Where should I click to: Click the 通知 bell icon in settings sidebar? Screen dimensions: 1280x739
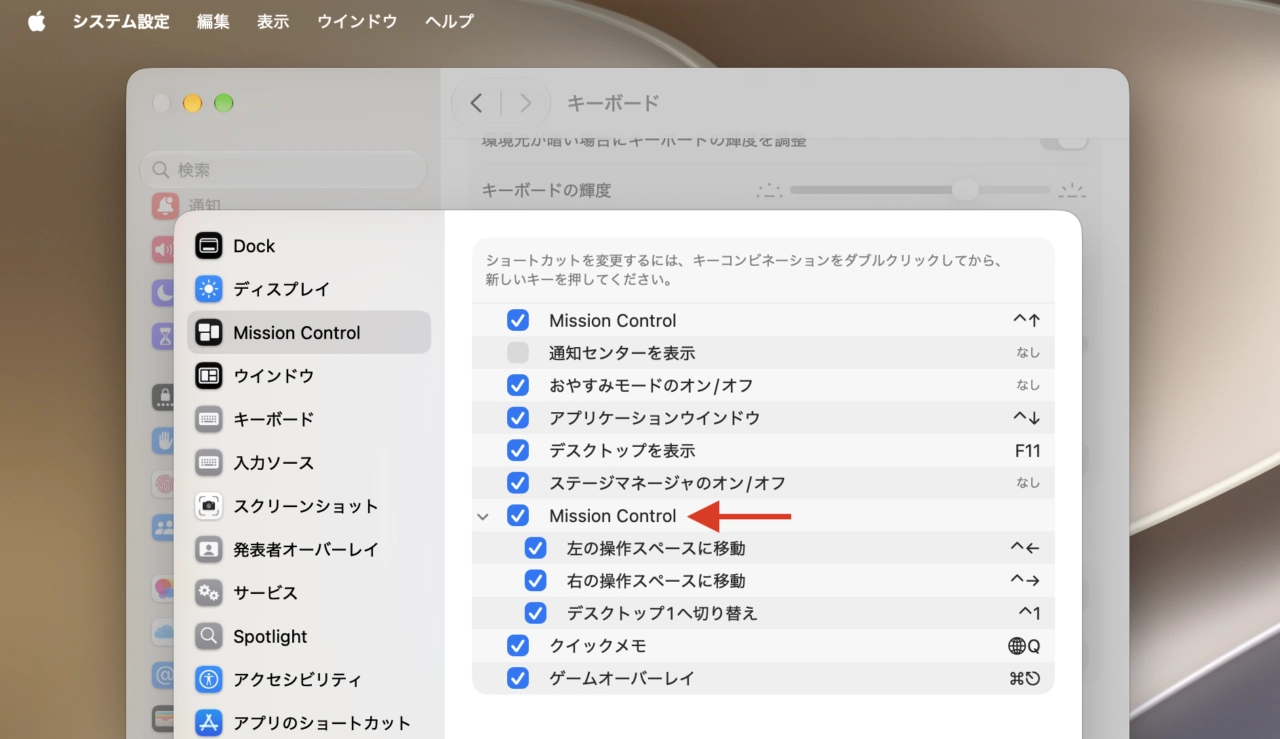pyautogui.click(x=165, y=205)
